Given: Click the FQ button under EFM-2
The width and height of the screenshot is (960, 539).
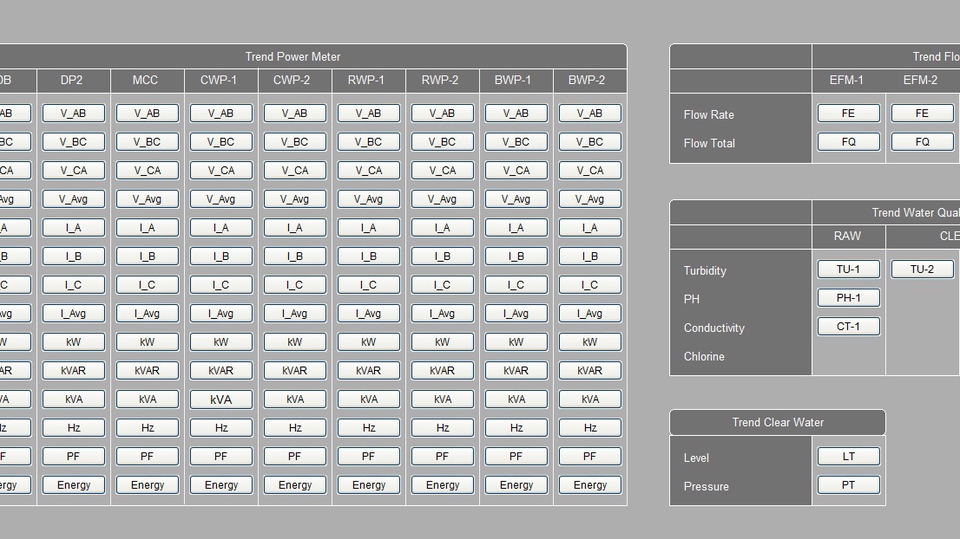Looking at the screenshot, I should [922, 142].
